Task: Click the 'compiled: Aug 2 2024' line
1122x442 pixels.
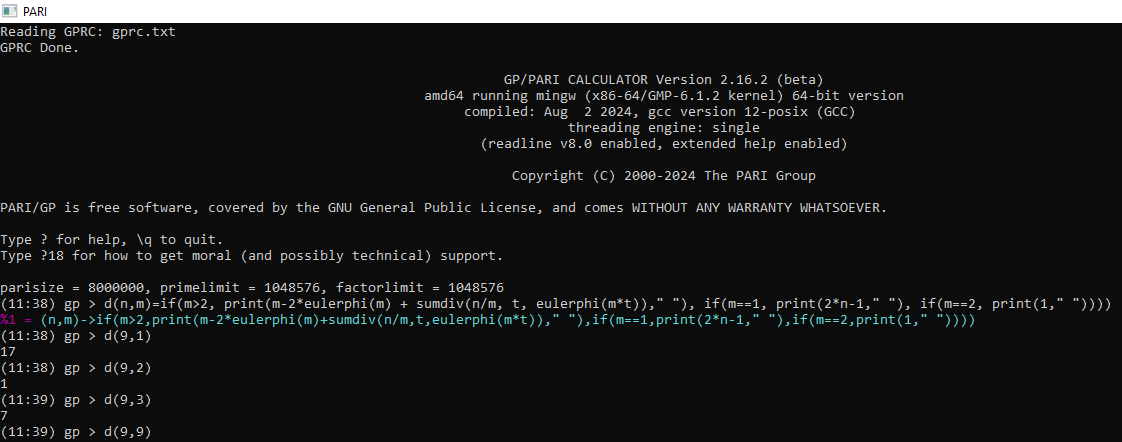Action: click(659, 112)
